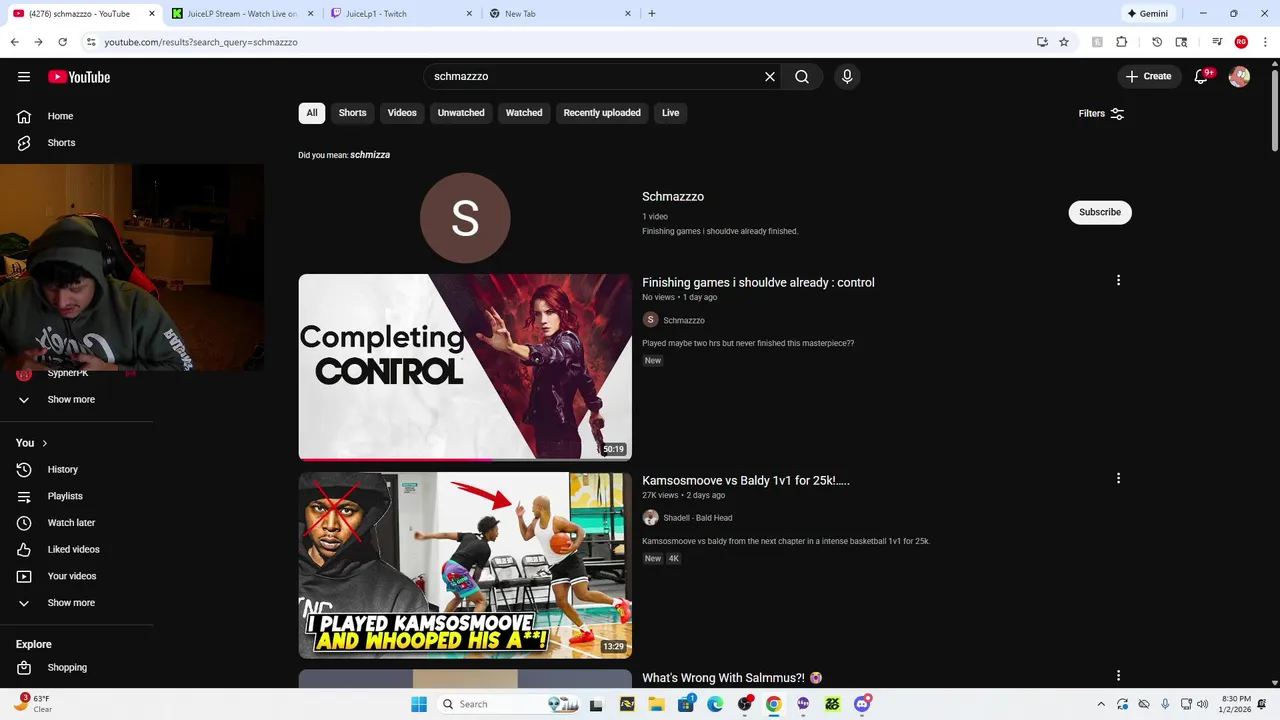Switch to the New Tab tab
The image size is (1280, 720).
tap(559, 14)
